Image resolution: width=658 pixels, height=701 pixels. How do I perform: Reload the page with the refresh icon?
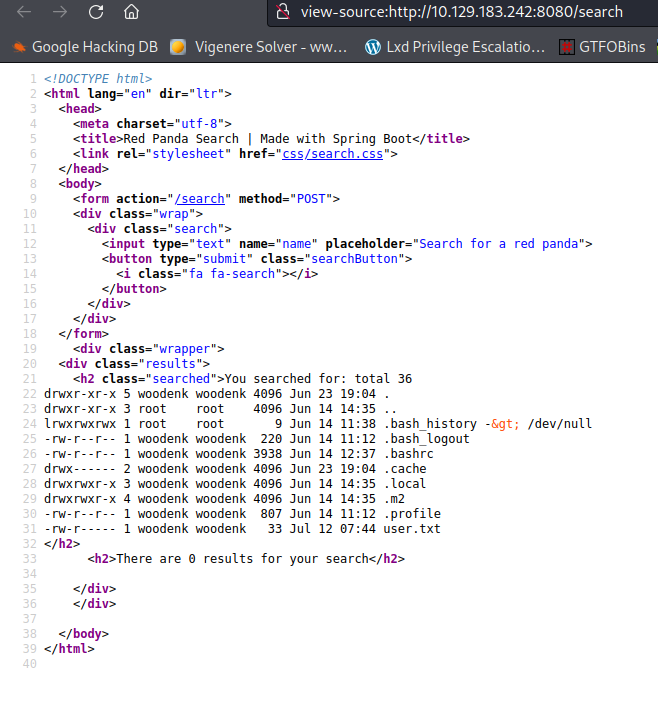tap(96, 13)
